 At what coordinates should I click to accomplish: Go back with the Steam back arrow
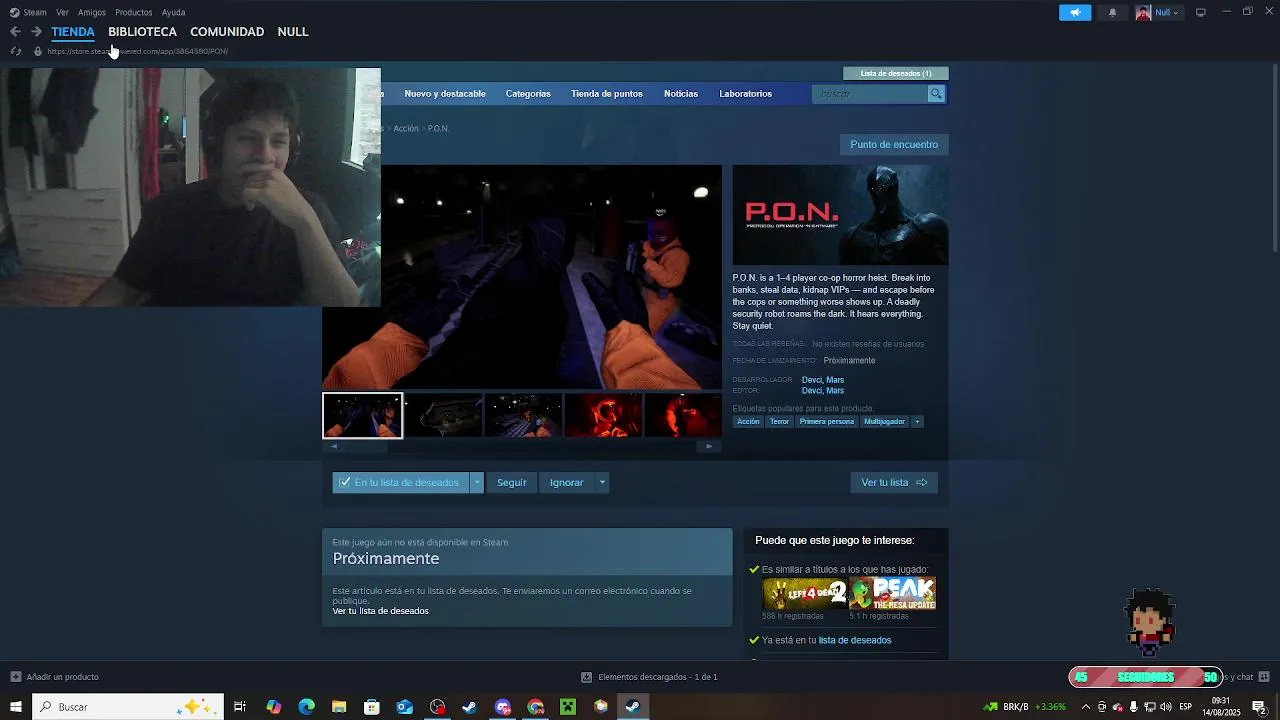[15, 32]
